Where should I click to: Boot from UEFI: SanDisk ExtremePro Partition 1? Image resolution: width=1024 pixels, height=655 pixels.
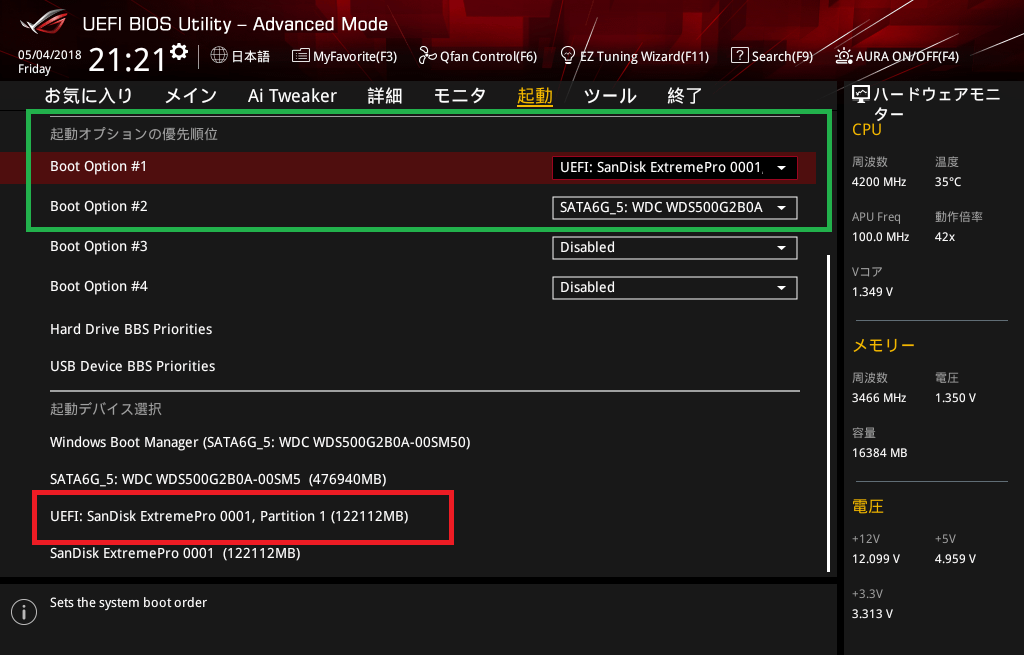tap(229, 517)
